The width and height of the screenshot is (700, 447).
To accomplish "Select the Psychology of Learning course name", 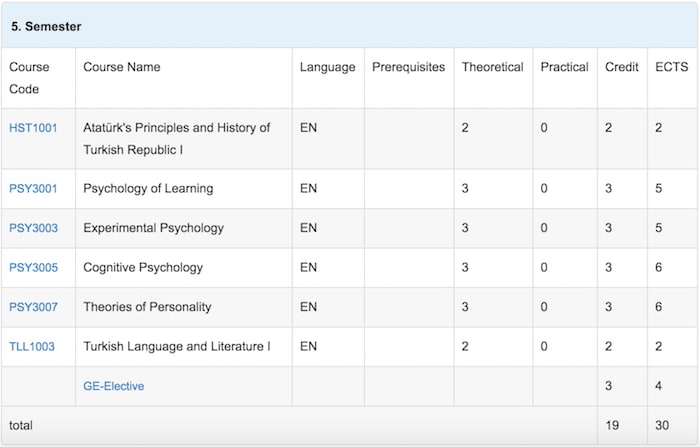I will pyautogui.click(x=148, y=188).
